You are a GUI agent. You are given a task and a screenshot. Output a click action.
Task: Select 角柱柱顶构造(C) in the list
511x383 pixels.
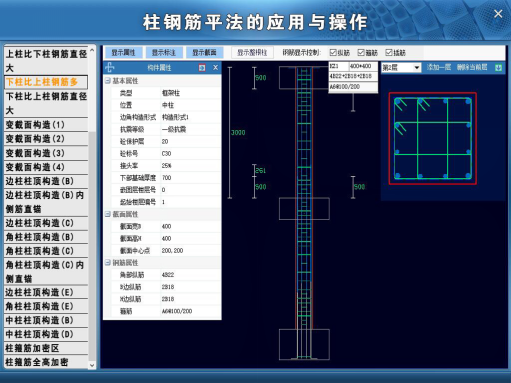point(46,251)
